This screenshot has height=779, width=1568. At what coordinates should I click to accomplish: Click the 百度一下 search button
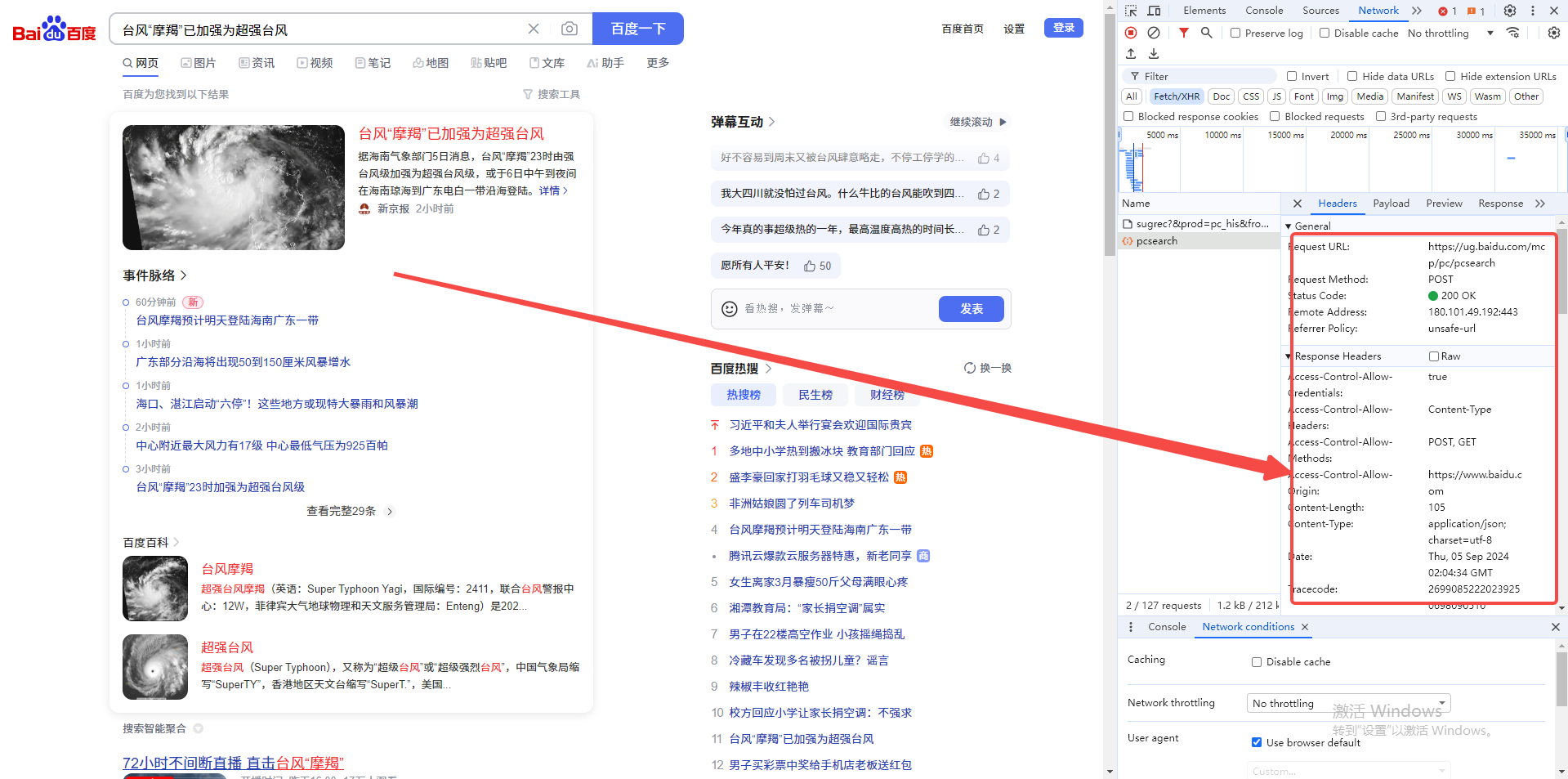pos(638,29)
